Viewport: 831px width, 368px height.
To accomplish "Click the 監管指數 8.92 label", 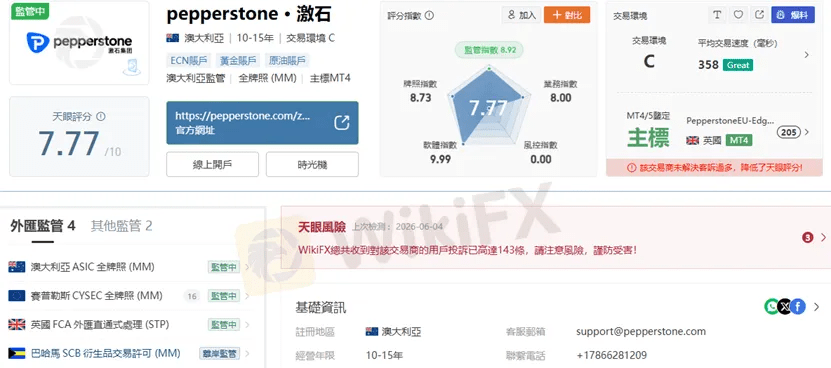I will pos(489,50).
